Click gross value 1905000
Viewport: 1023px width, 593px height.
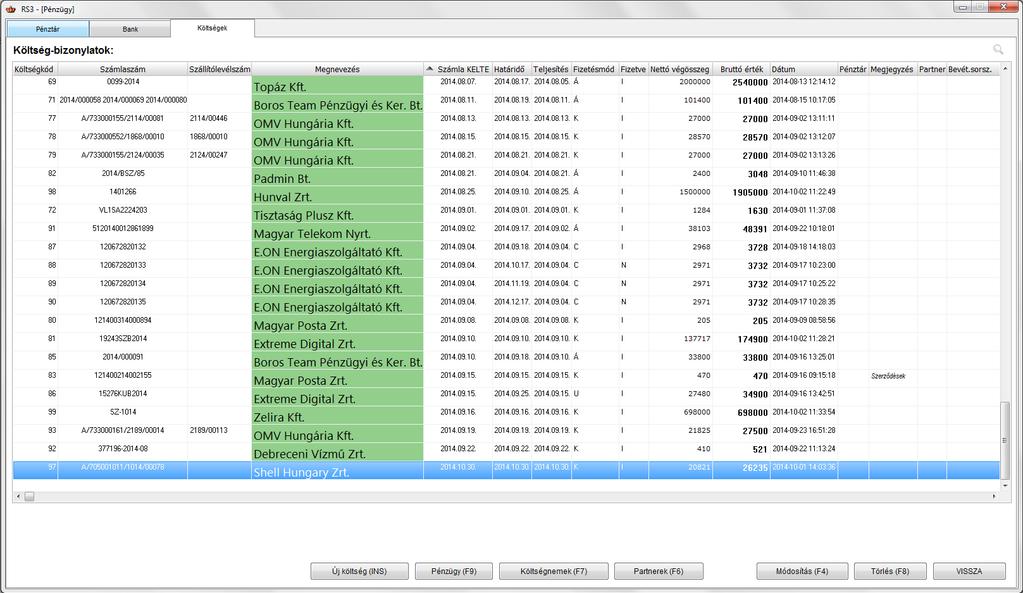coord(750,192)
